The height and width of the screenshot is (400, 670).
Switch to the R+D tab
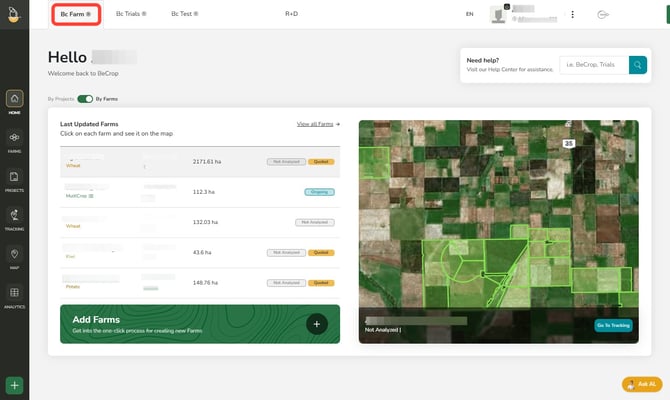pos(291,14)
